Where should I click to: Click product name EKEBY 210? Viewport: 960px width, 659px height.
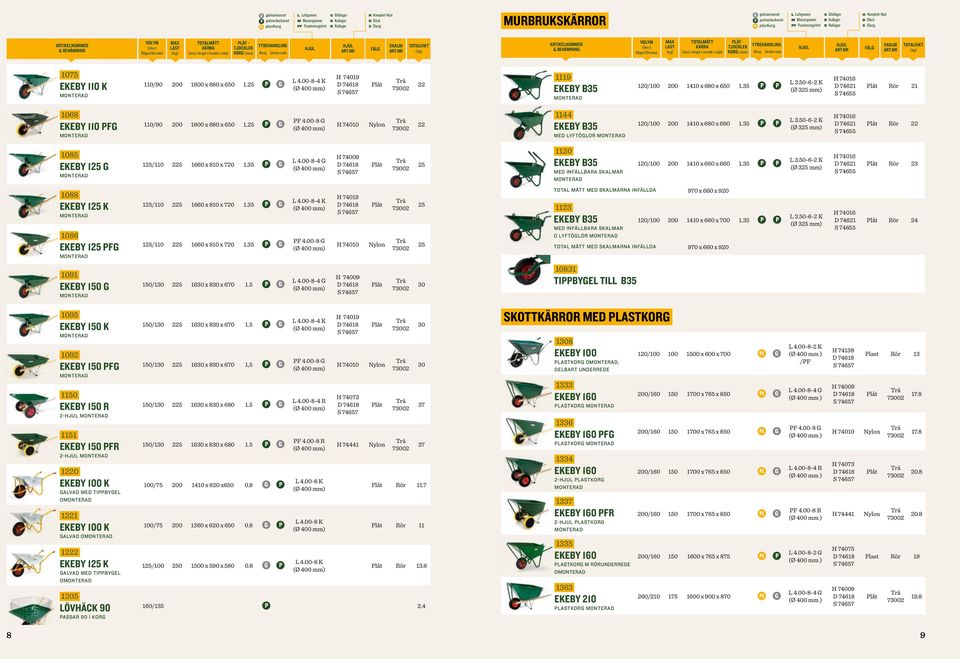tap(575, 598)
